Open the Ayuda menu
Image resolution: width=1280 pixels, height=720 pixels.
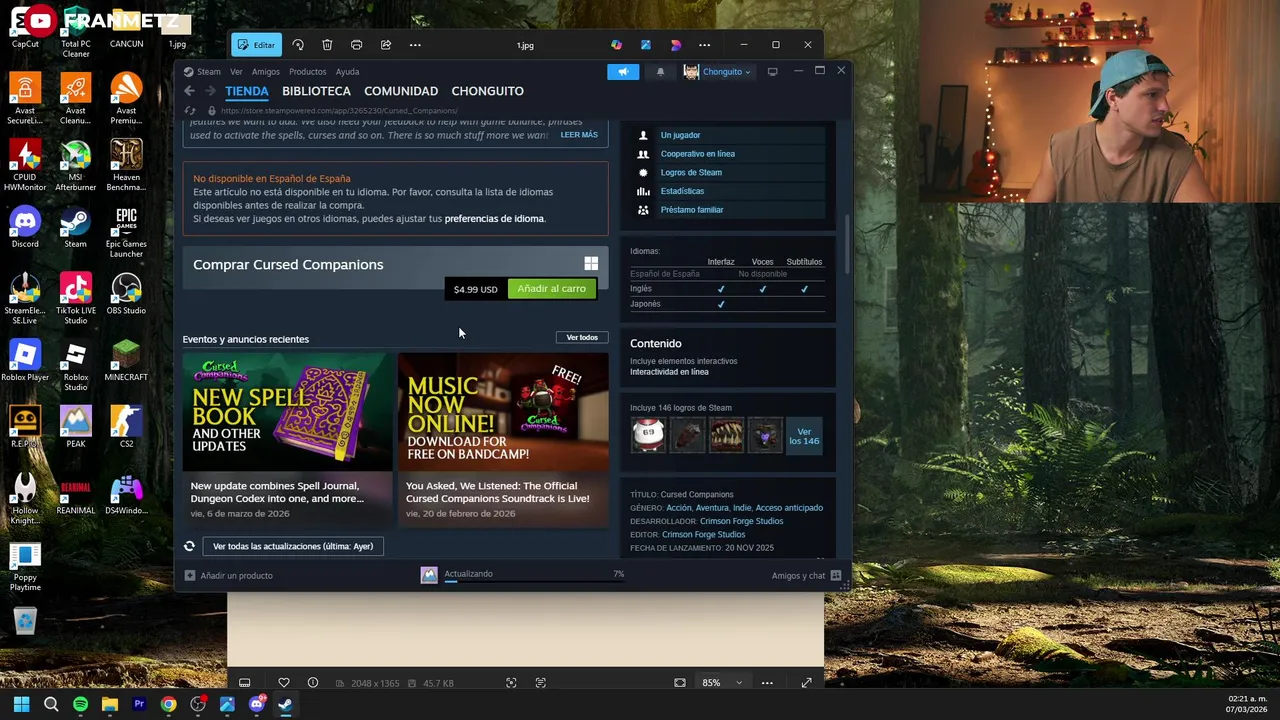coord(347,72)
